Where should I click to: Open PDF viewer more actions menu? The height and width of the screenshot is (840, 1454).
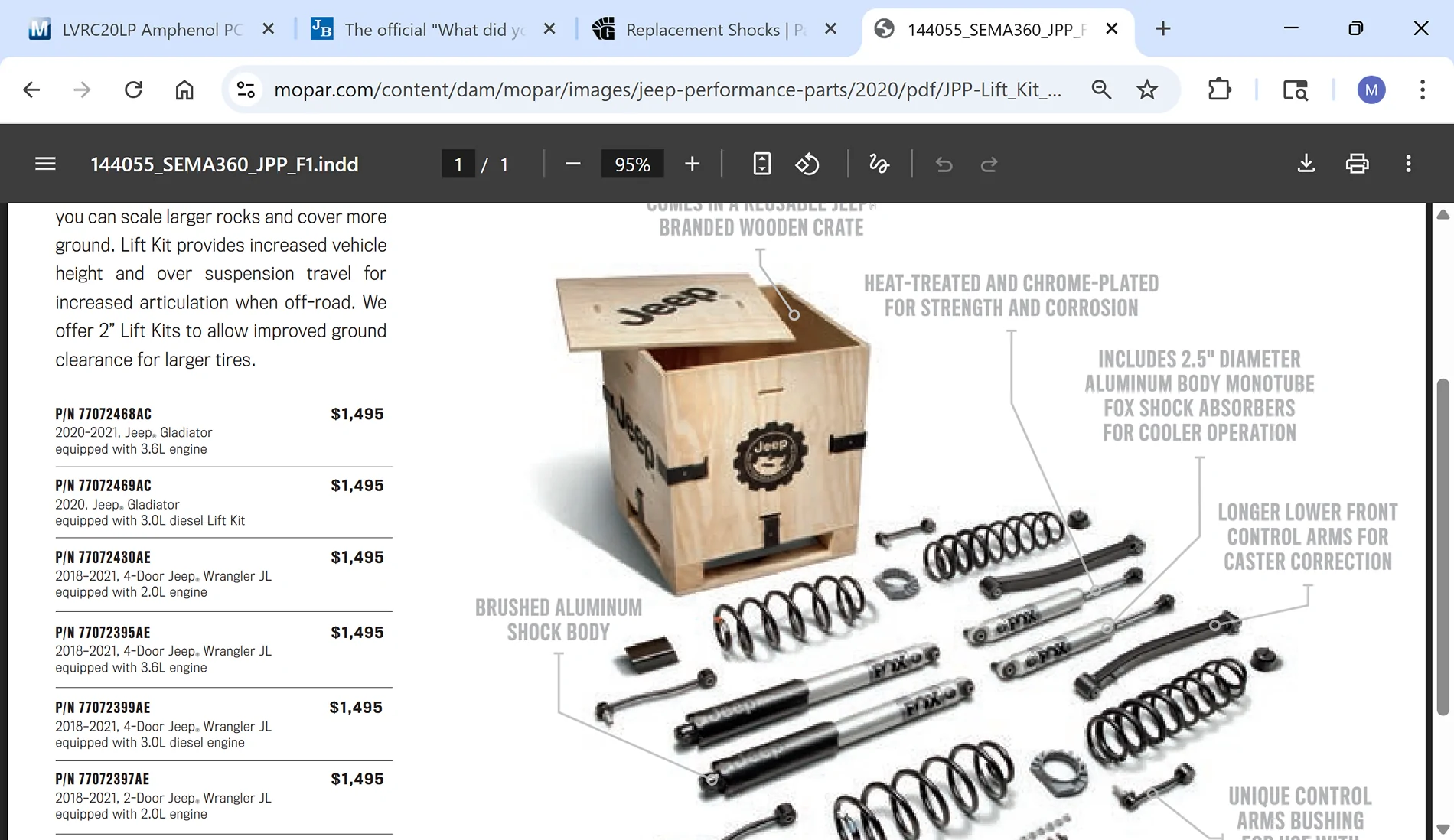[x=1408, y=164]
